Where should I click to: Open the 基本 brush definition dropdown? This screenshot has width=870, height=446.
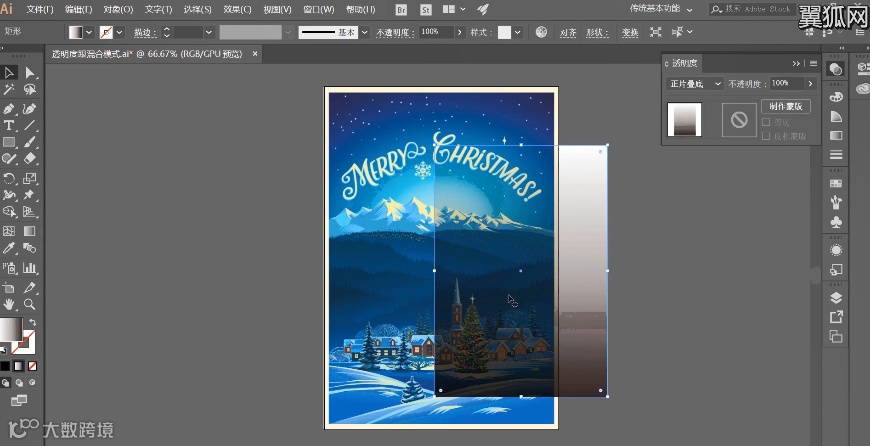point(365,32)
